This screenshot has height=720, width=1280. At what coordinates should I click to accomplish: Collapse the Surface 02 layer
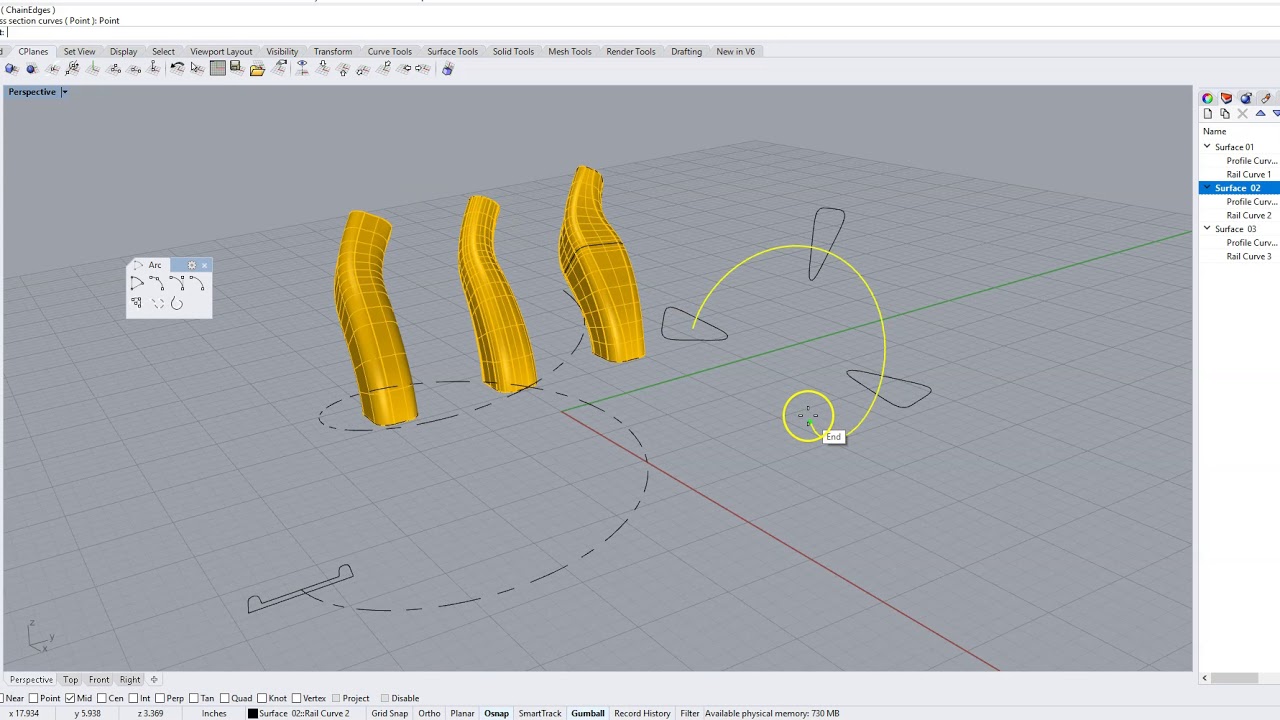tap(1207, 188)
